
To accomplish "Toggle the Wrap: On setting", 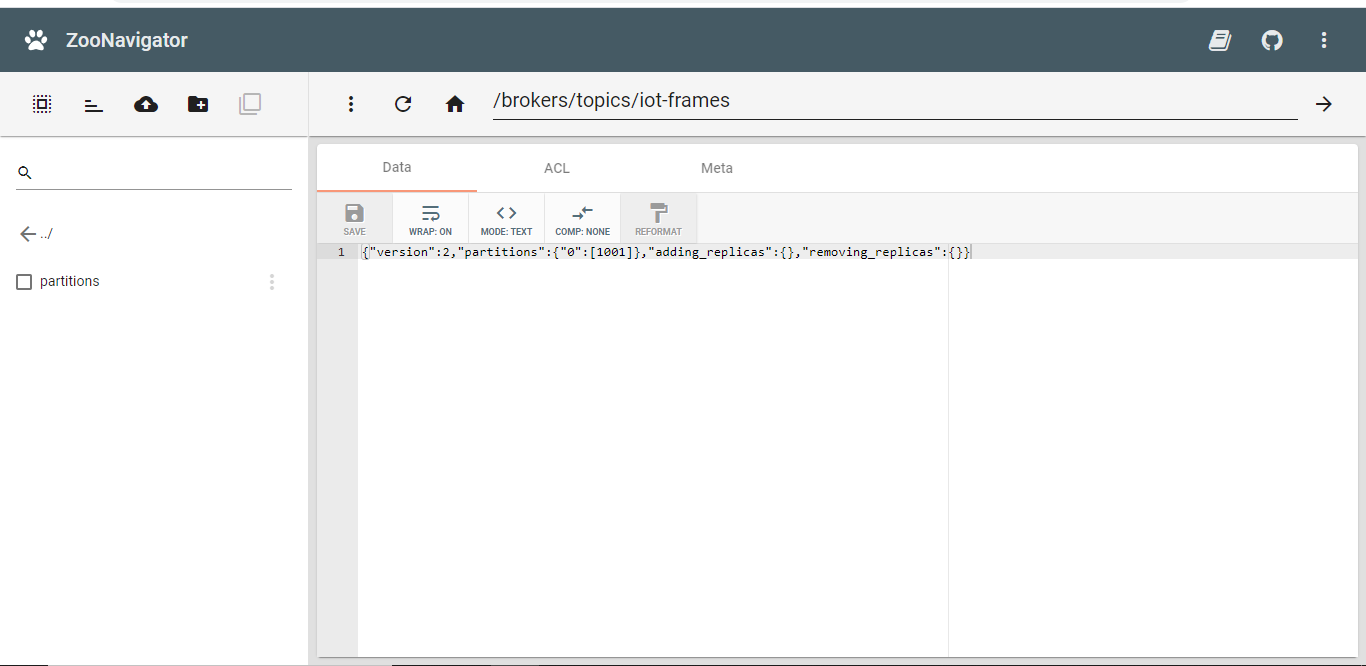I will 430,219.
